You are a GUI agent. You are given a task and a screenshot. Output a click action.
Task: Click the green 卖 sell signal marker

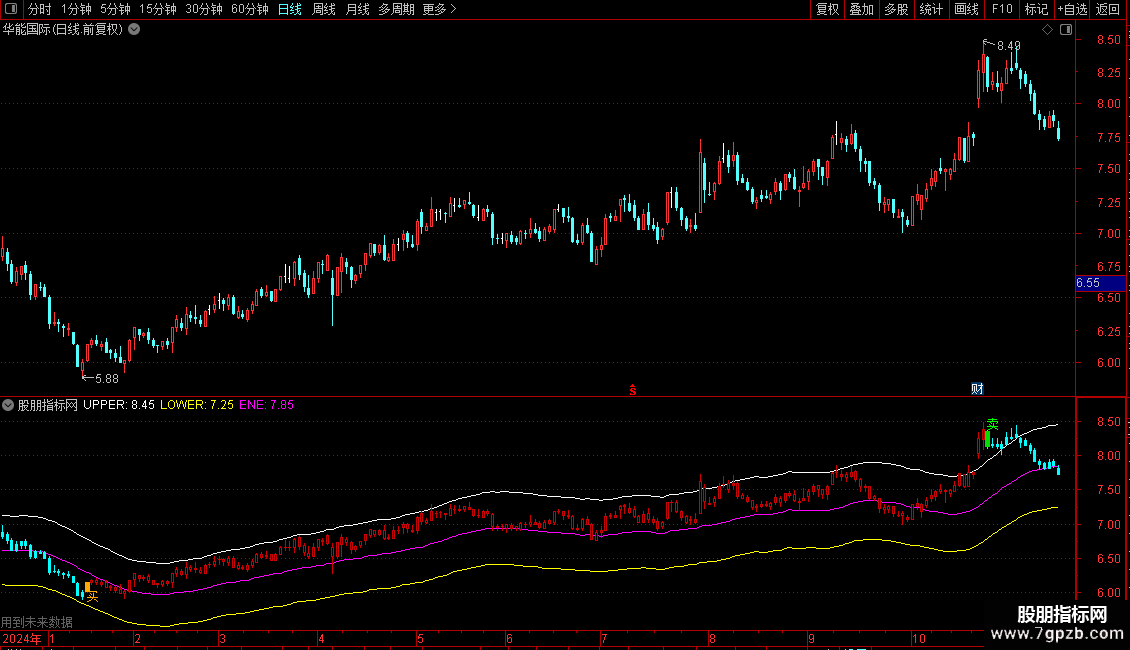pyautogui.click(x=992, y=425)
